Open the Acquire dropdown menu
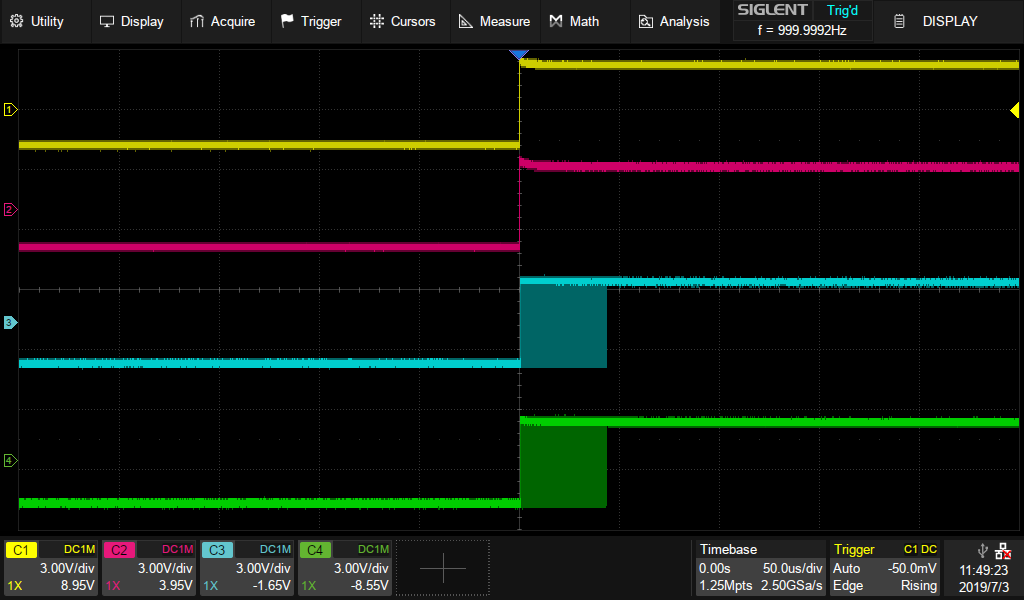This screenshot has height=600, width=1024. pos(222,21)
